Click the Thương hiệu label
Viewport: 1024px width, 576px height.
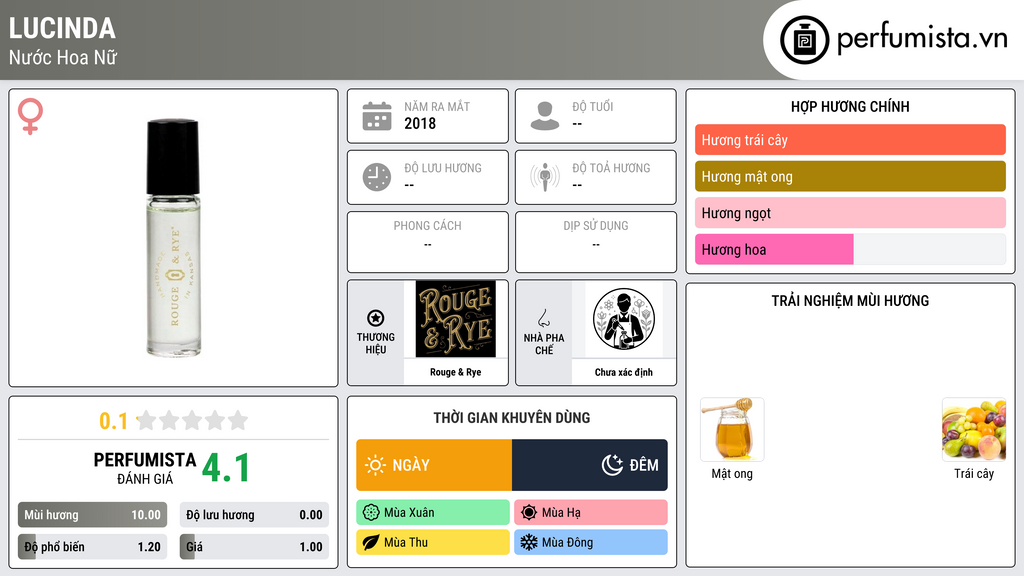tap(376, 344)
